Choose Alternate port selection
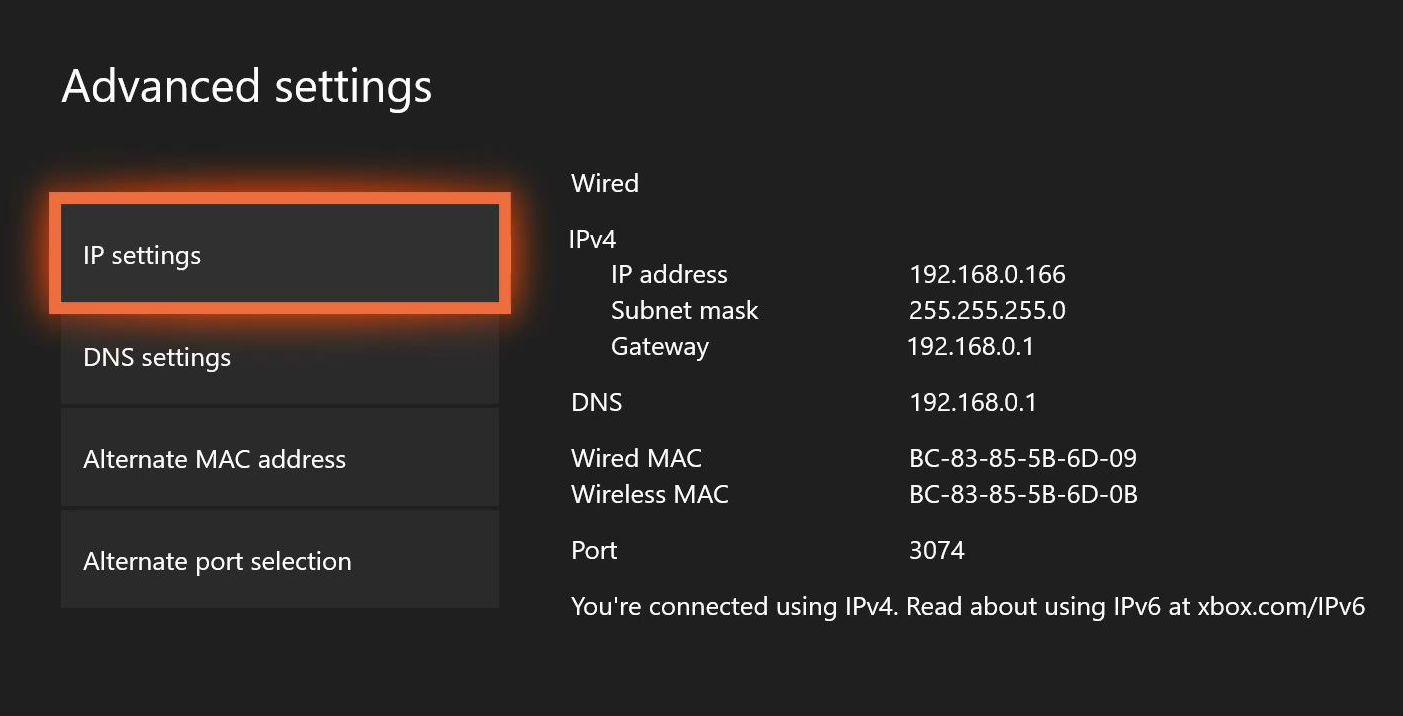Viewport: 1403px width, 716px height. click(x=280, y=561)
